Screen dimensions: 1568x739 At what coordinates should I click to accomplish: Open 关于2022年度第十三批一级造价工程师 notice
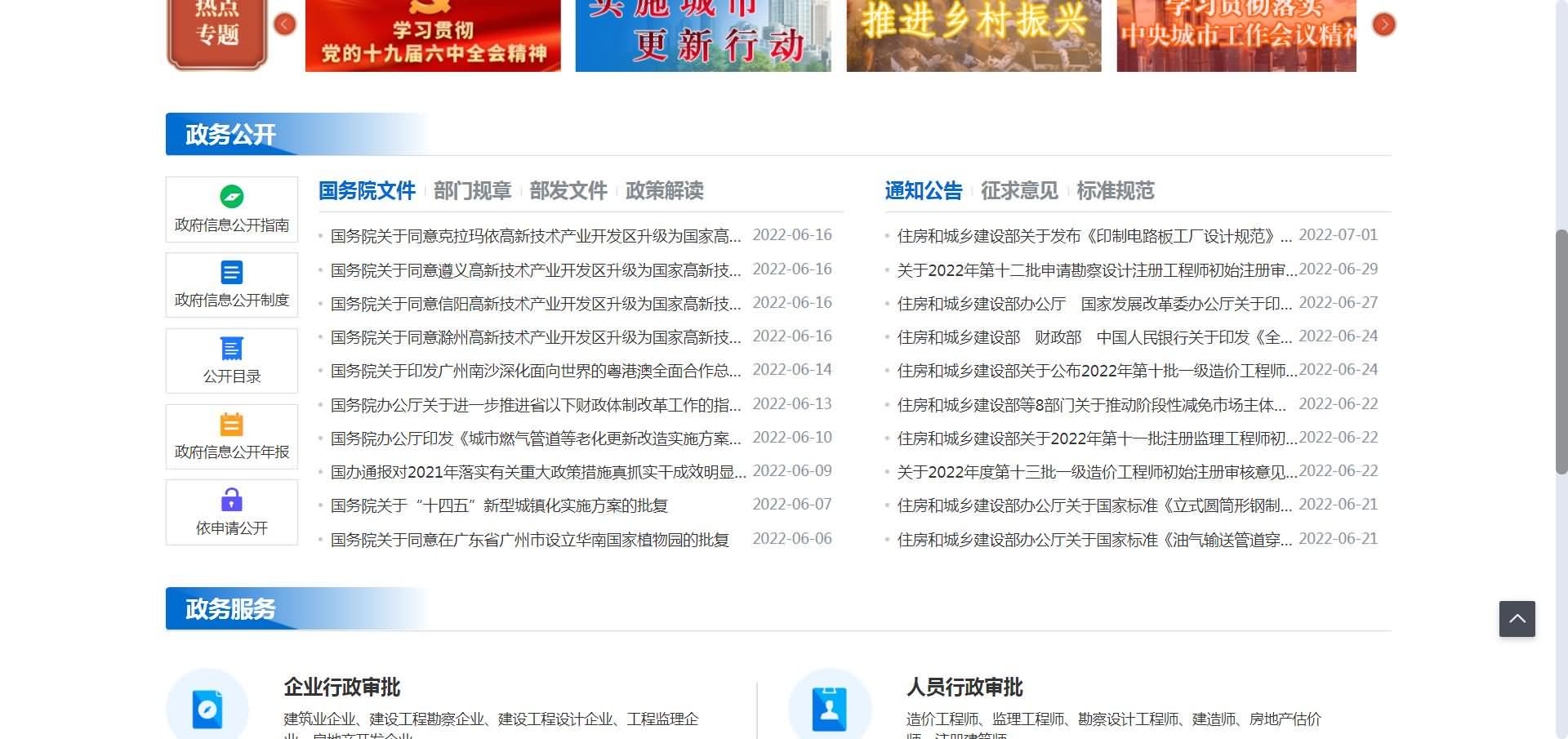pyautogui.click(x=1097, y=472)
